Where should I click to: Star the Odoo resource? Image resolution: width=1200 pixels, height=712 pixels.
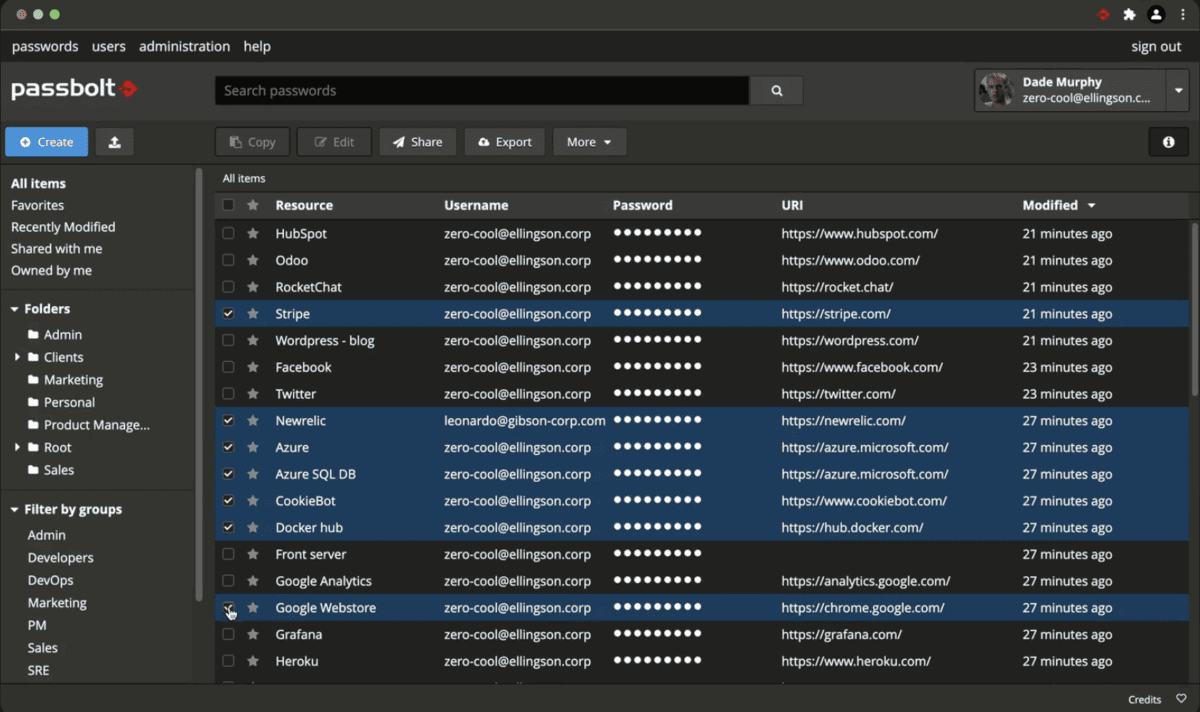(253, 260)
